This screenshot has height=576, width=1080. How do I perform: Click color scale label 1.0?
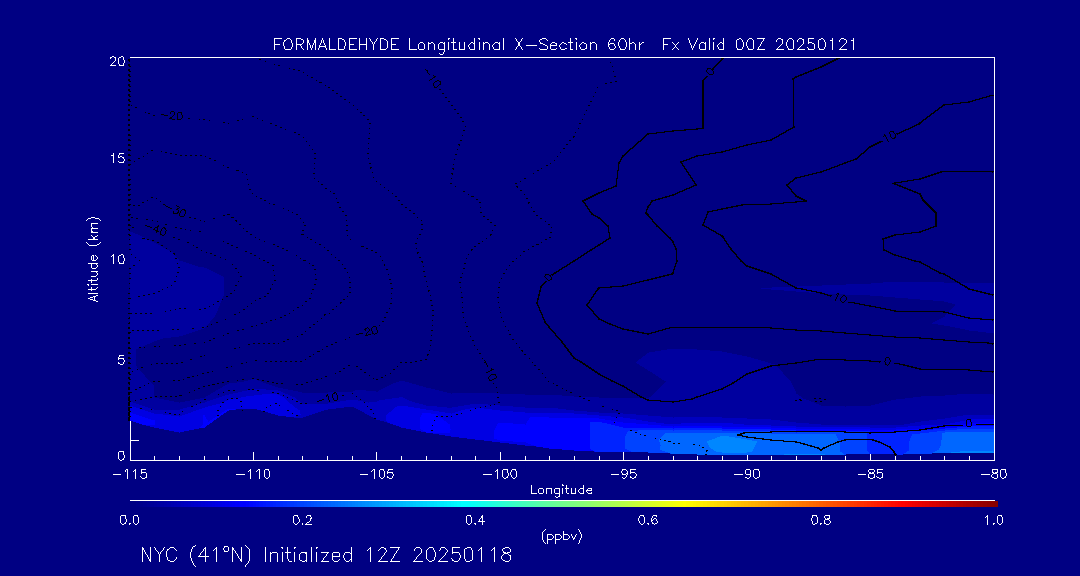tap(993, 520)
